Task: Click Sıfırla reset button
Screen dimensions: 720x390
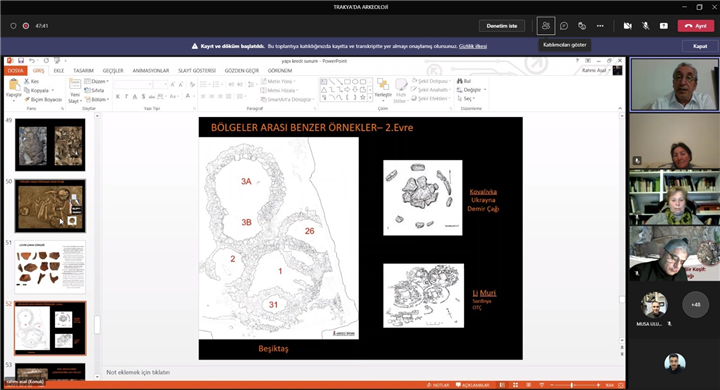Action: [x=95, y=90]
